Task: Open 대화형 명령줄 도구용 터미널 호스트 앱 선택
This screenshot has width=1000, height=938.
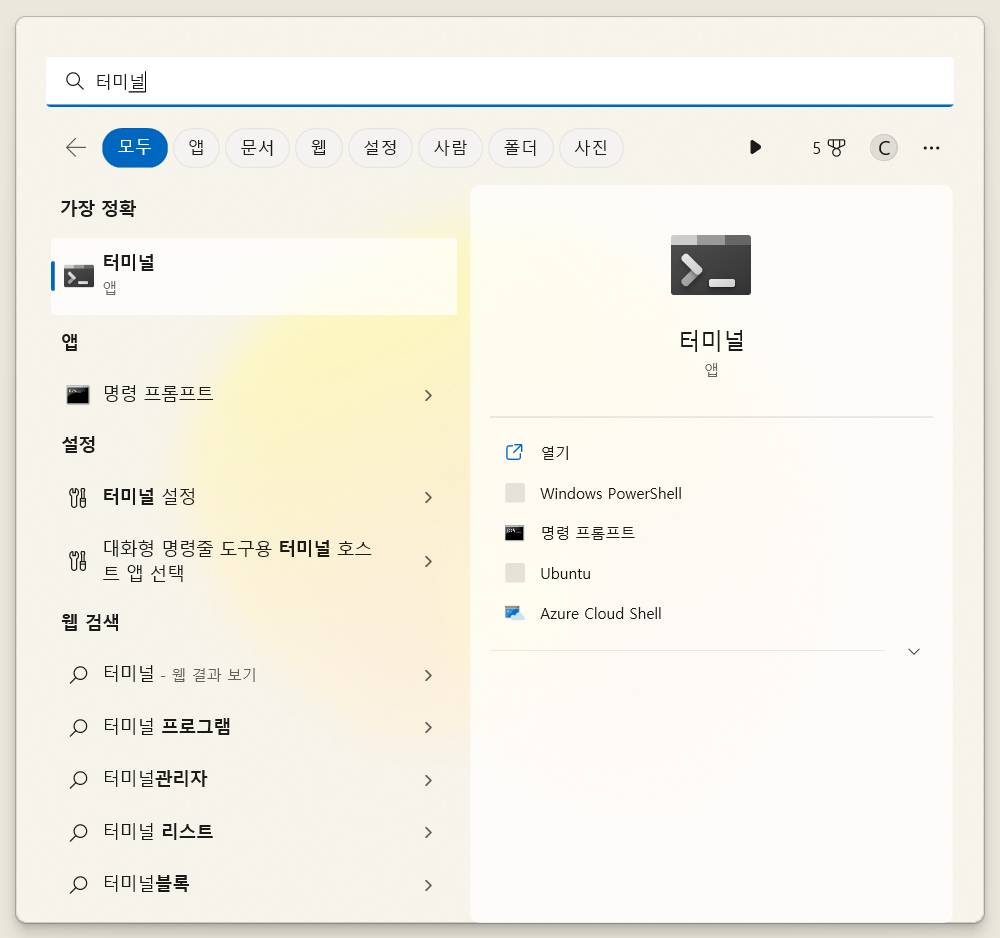Action: tap(254, 561)
